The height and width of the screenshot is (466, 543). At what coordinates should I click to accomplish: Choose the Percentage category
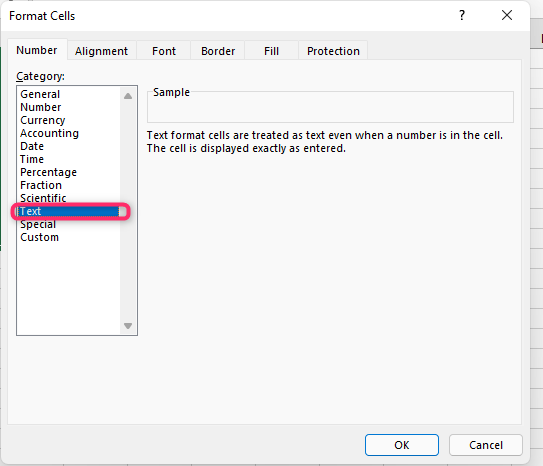48,172
